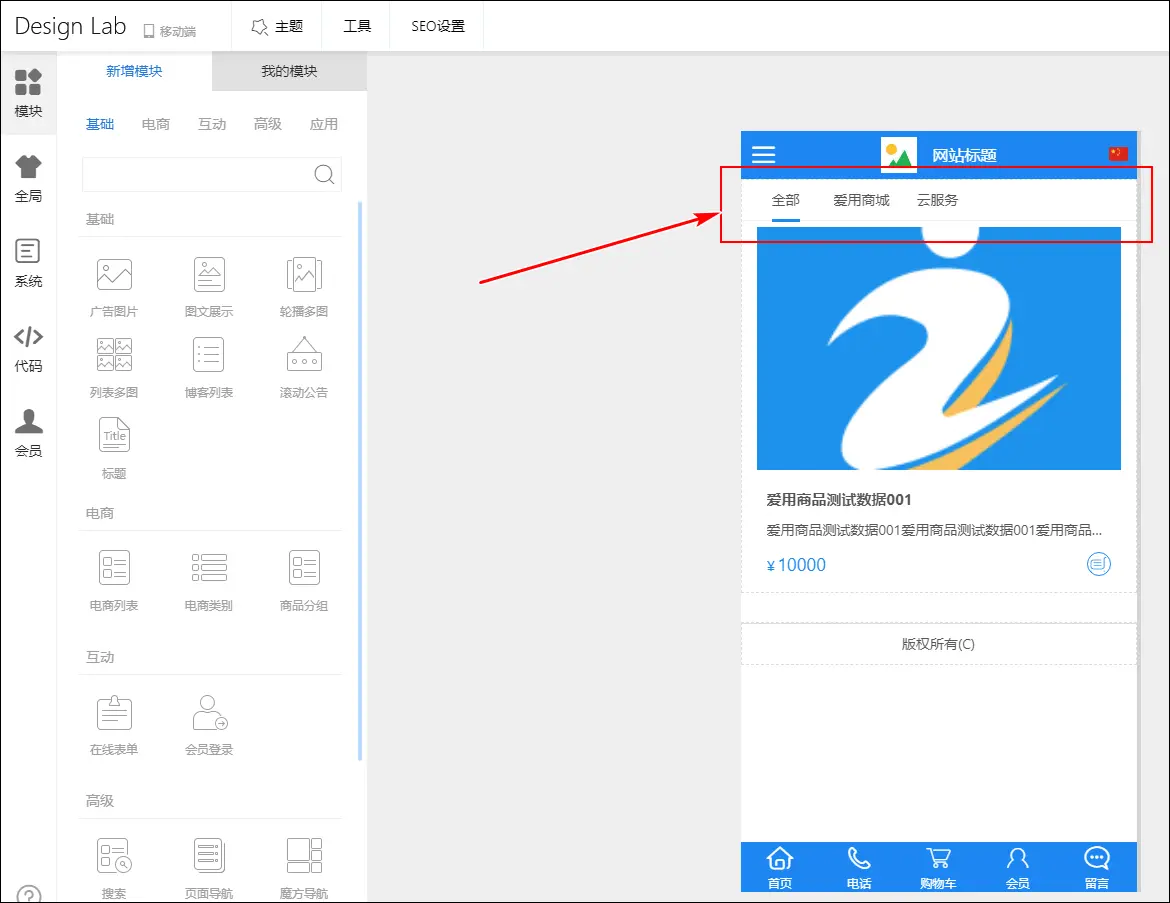Image resolution: width=1170 pixels, height=903 pixels.
Task: Click the module panel vertical scrollbar
Action: click(x=360, y=480)
